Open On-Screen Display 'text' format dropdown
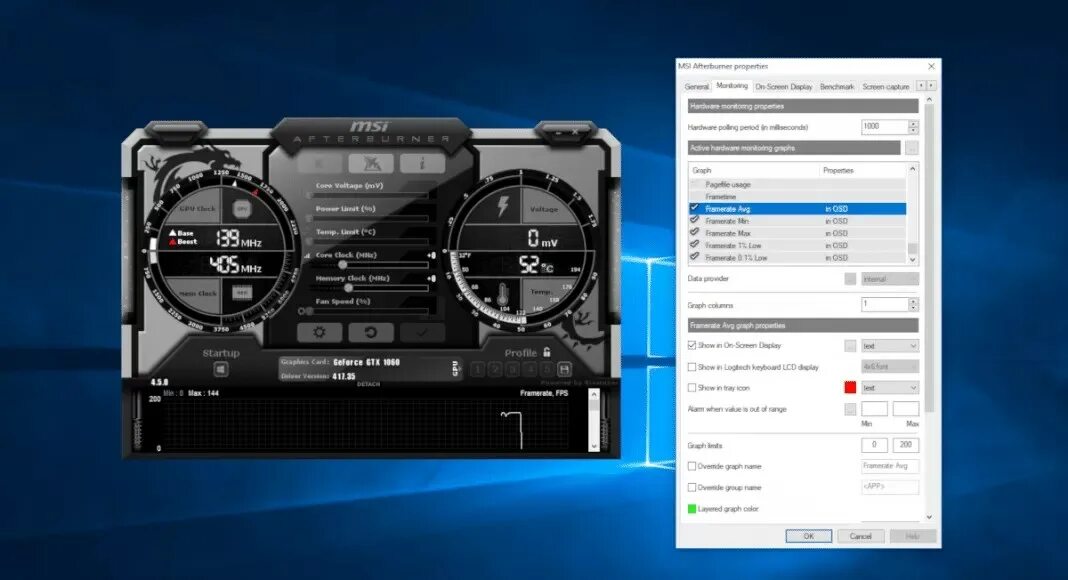1068x580 pixels. (x=890, y=346)
